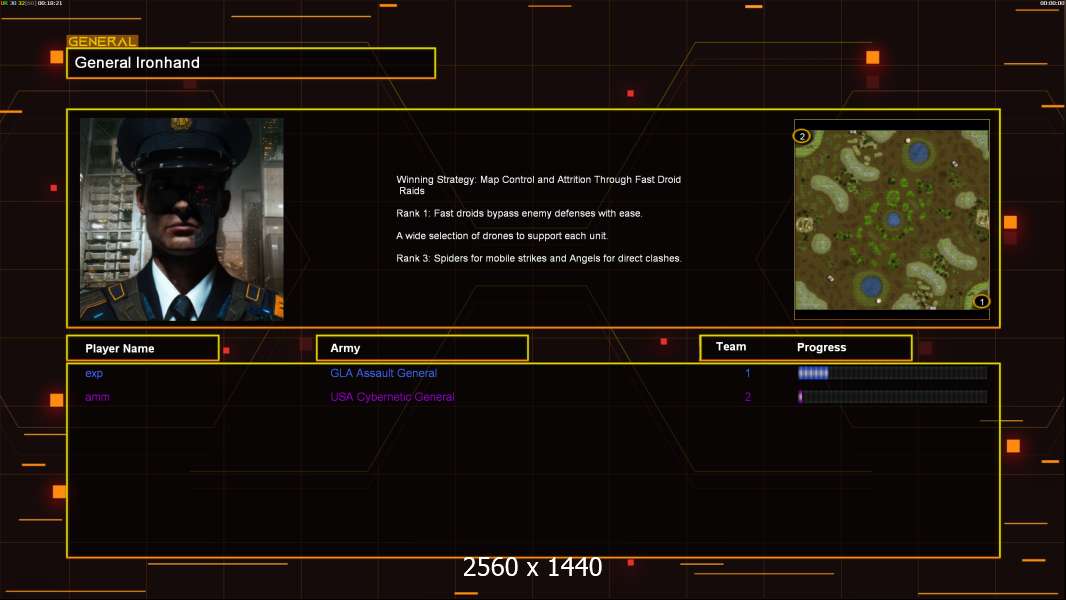Click the 2560 x 1440 resolution text
This screenshot has width=1066, height=600.
[532, 567]
